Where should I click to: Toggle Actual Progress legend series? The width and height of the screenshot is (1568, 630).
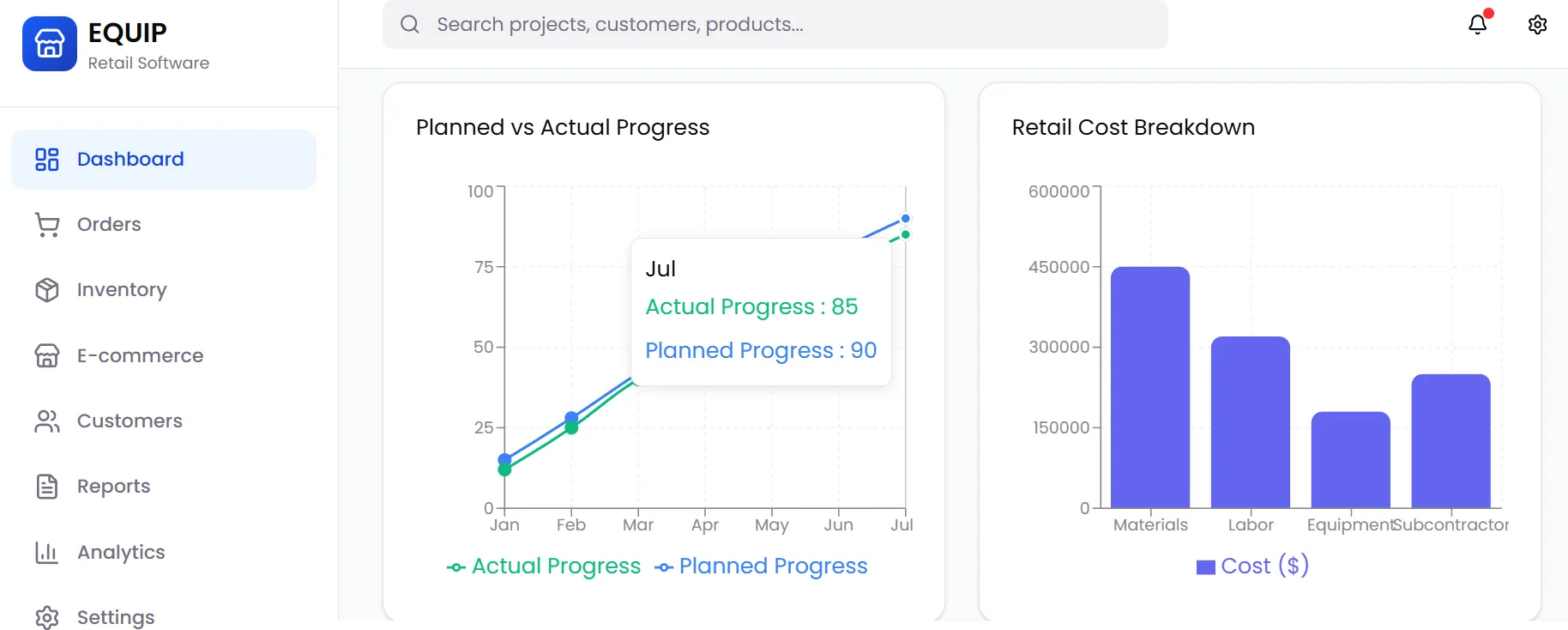point(544,566)
